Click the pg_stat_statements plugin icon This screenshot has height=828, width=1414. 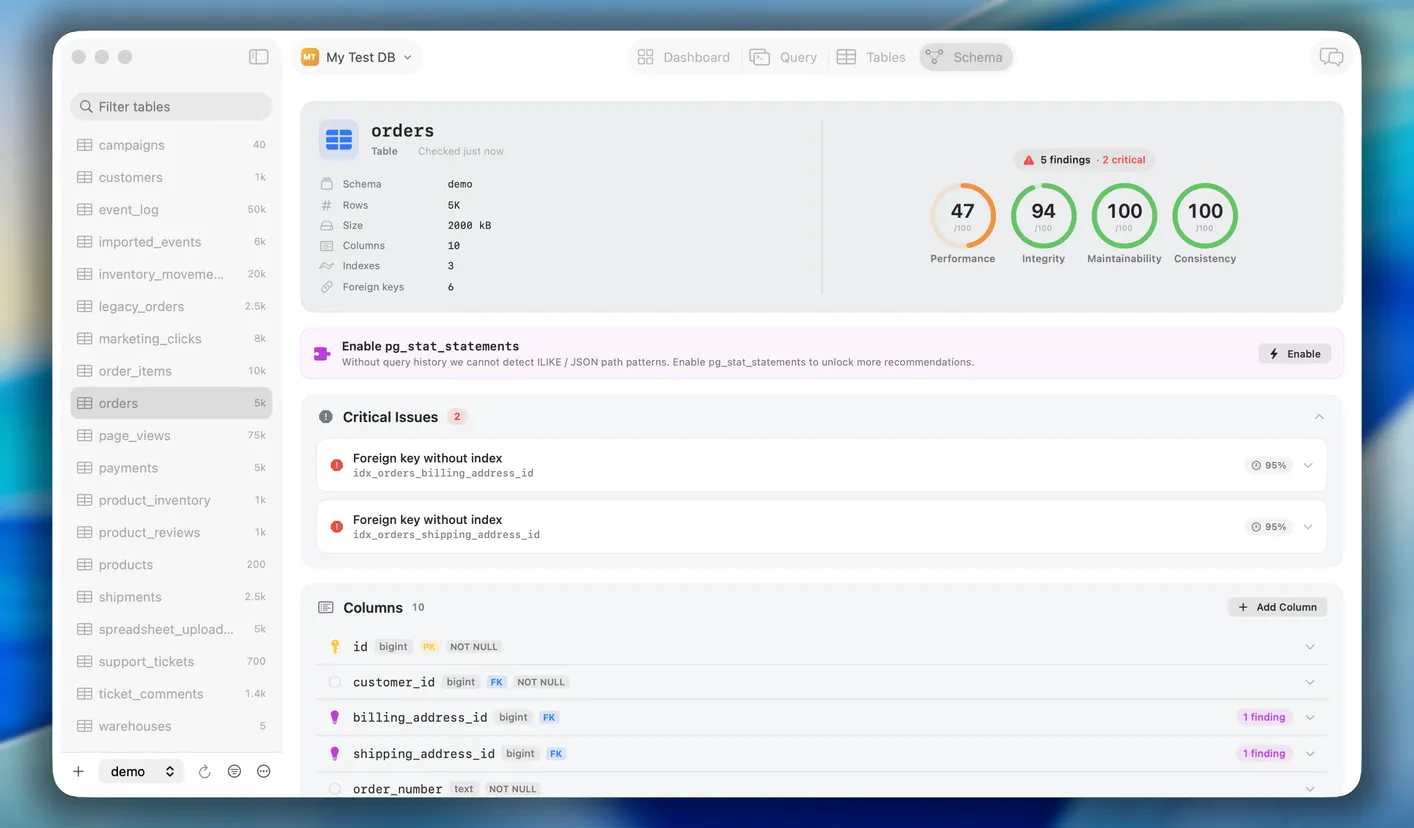(322, 353)
